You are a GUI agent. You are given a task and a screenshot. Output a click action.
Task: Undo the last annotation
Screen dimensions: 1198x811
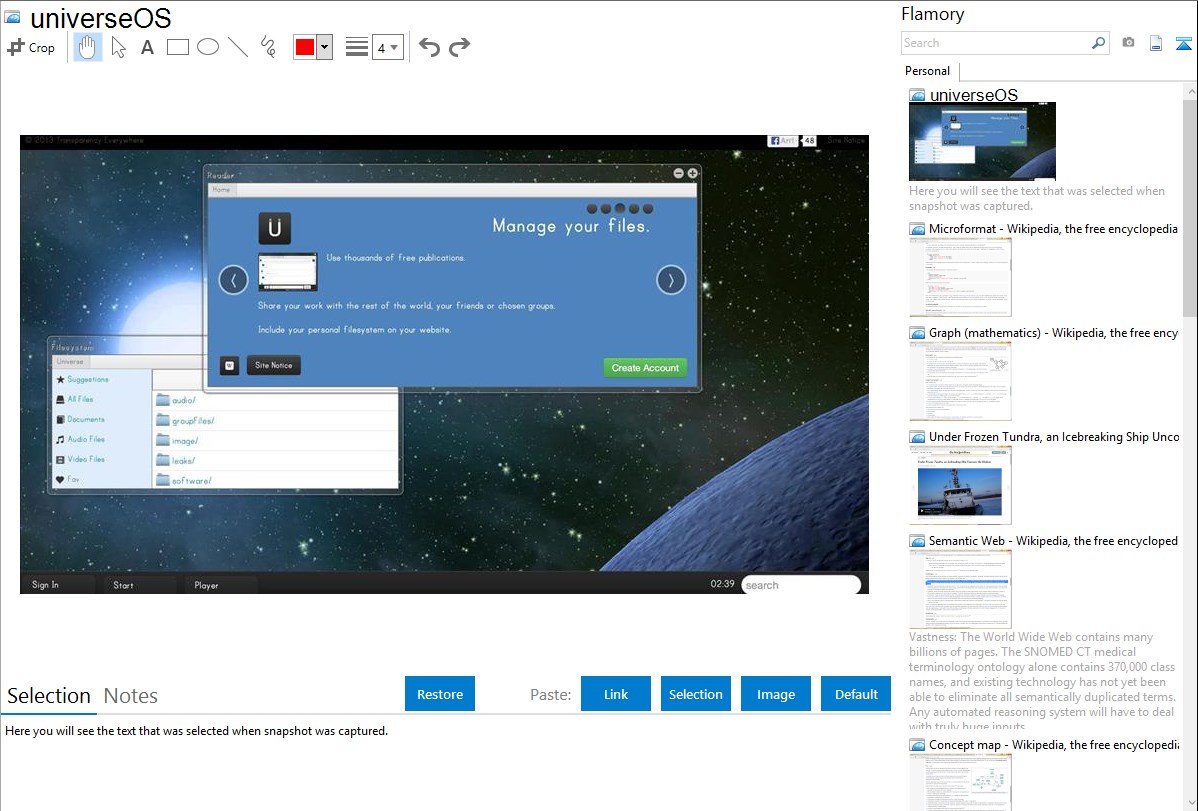429,47
